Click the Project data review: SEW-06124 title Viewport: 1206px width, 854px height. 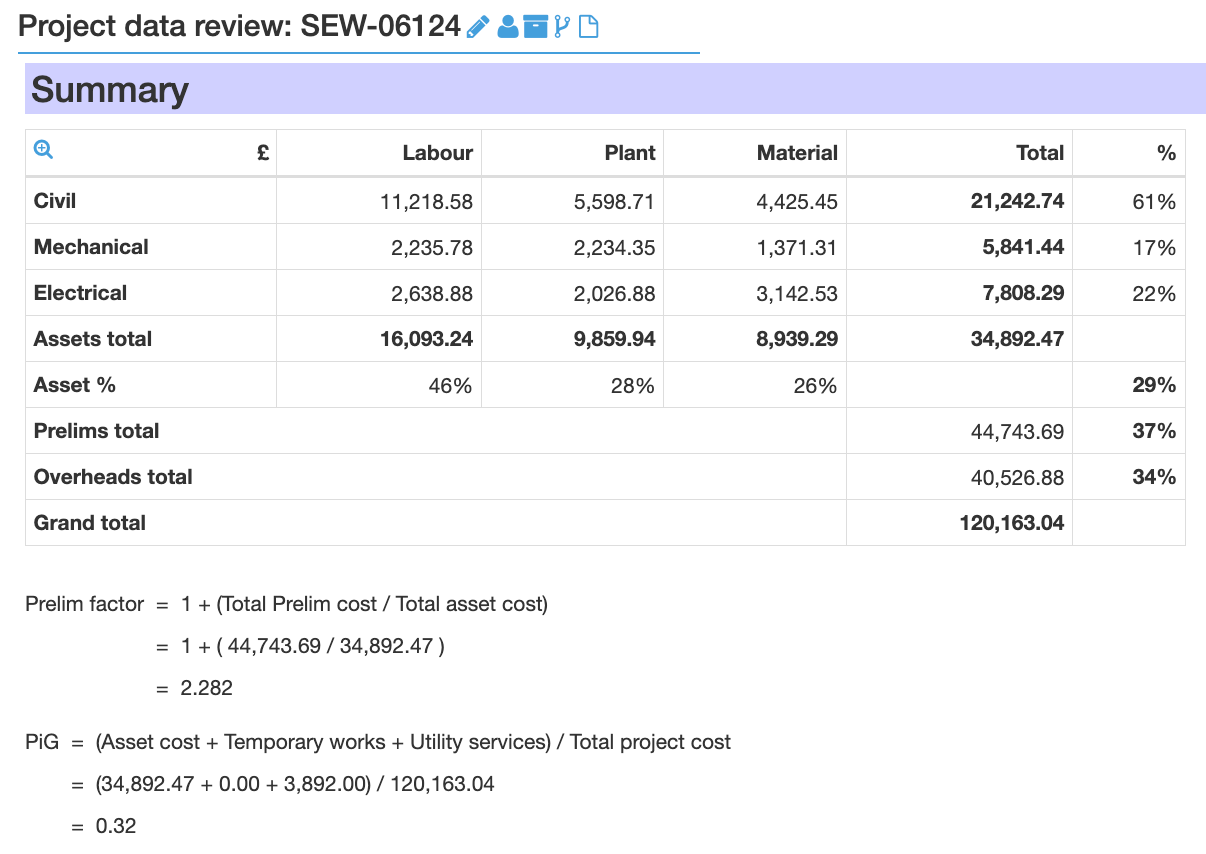(x=239, y=26)
